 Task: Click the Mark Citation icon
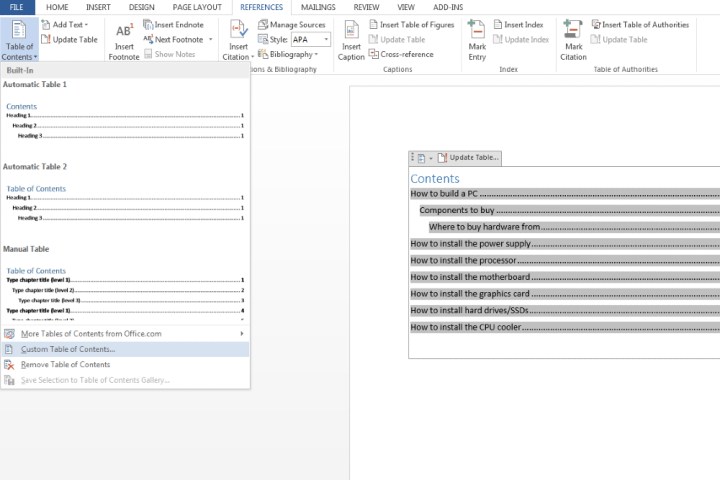[573, 30]
